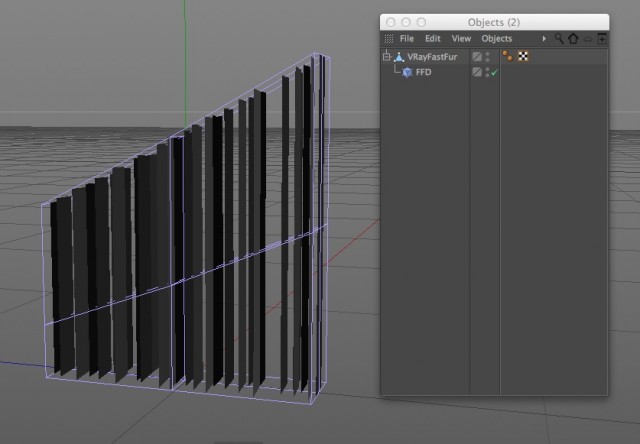Click the layer swatch for FFD row
This screenshot has height=444, width=640.
(x=477, y=72)
